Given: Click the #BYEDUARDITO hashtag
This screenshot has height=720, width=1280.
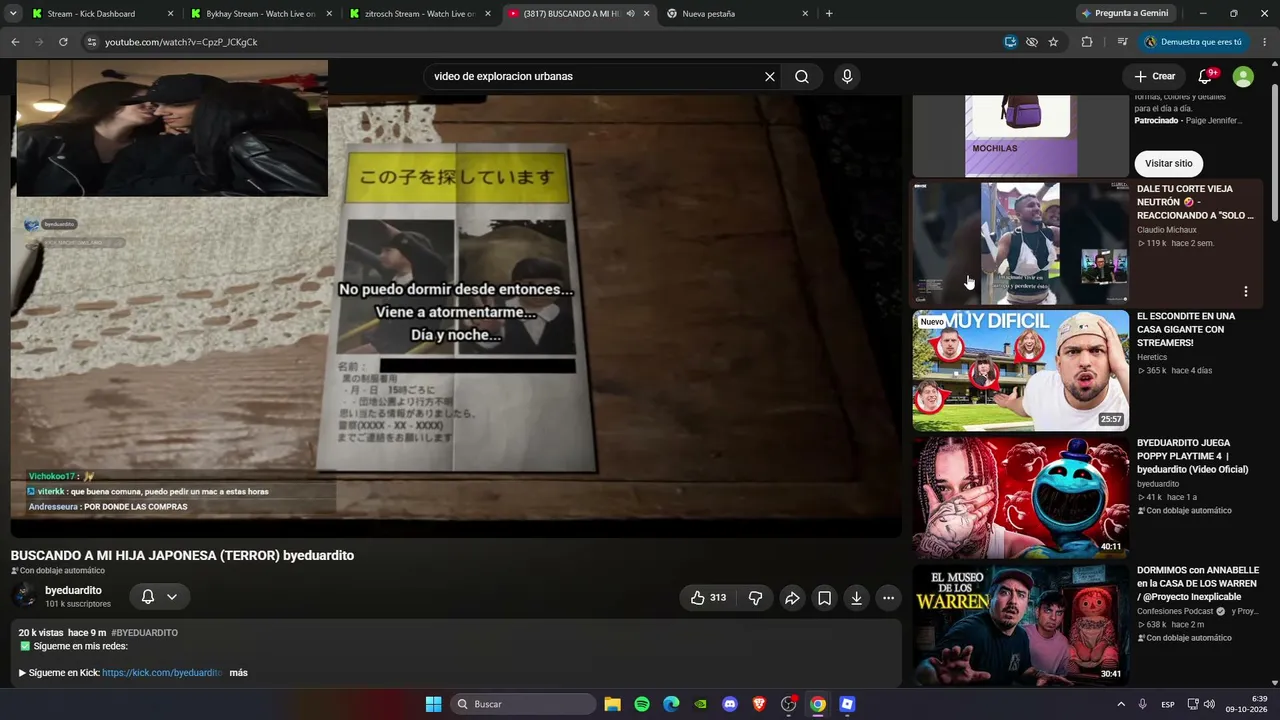Looking at the screenshot, I should (x=145, y=633).
